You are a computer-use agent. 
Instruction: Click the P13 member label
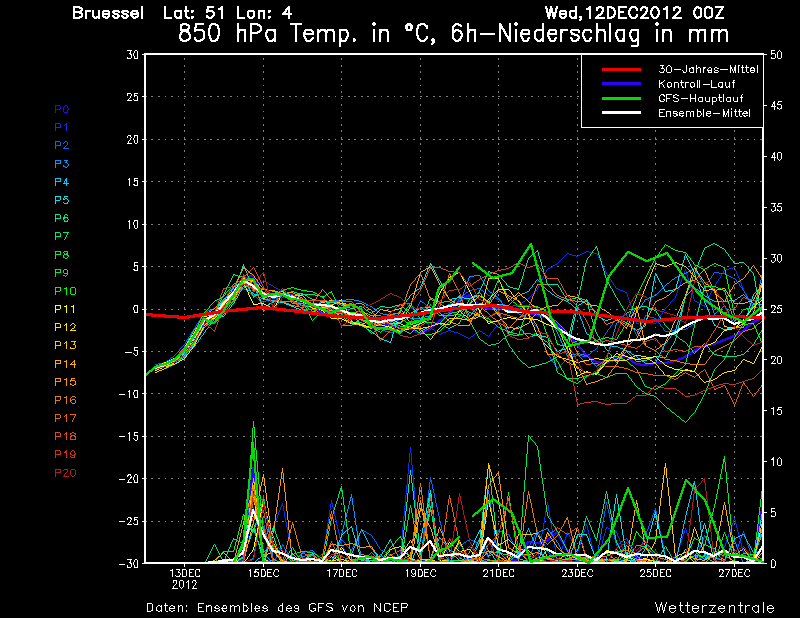[65, 345]
